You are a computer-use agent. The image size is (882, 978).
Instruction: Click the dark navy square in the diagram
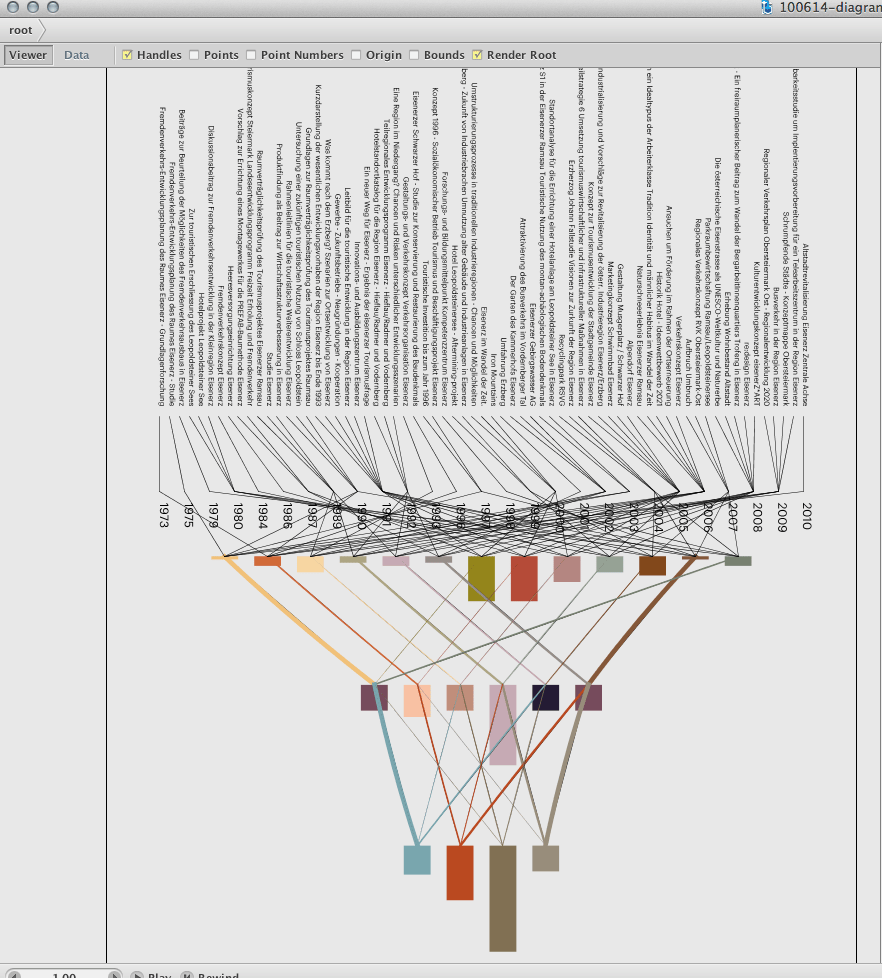(545, 697)
